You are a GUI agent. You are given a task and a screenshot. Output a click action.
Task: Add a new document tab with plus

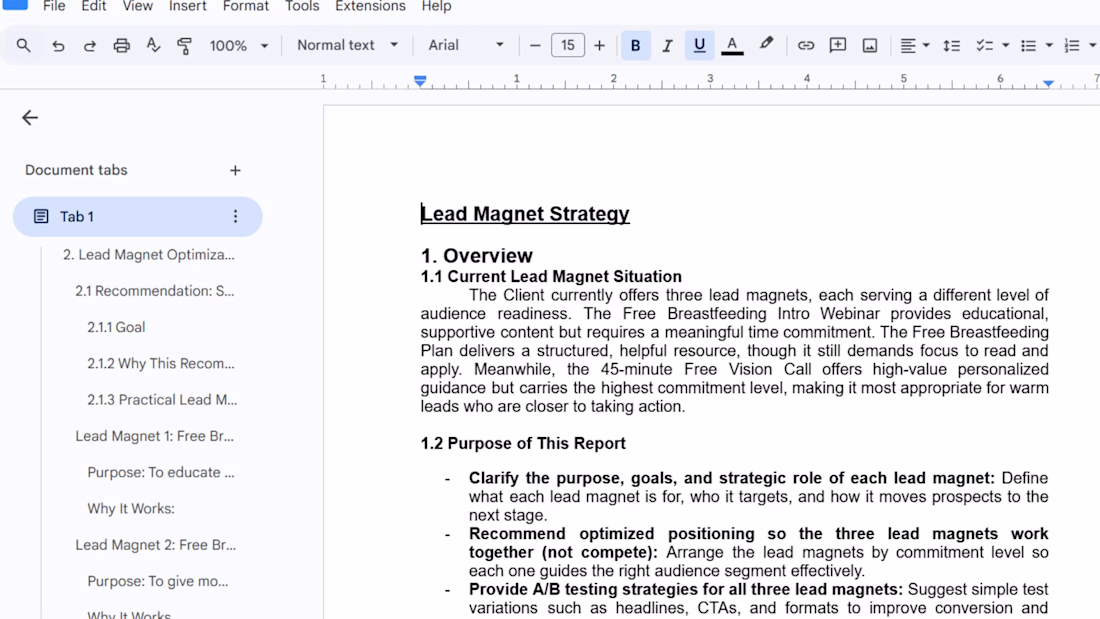pos(235,171)
